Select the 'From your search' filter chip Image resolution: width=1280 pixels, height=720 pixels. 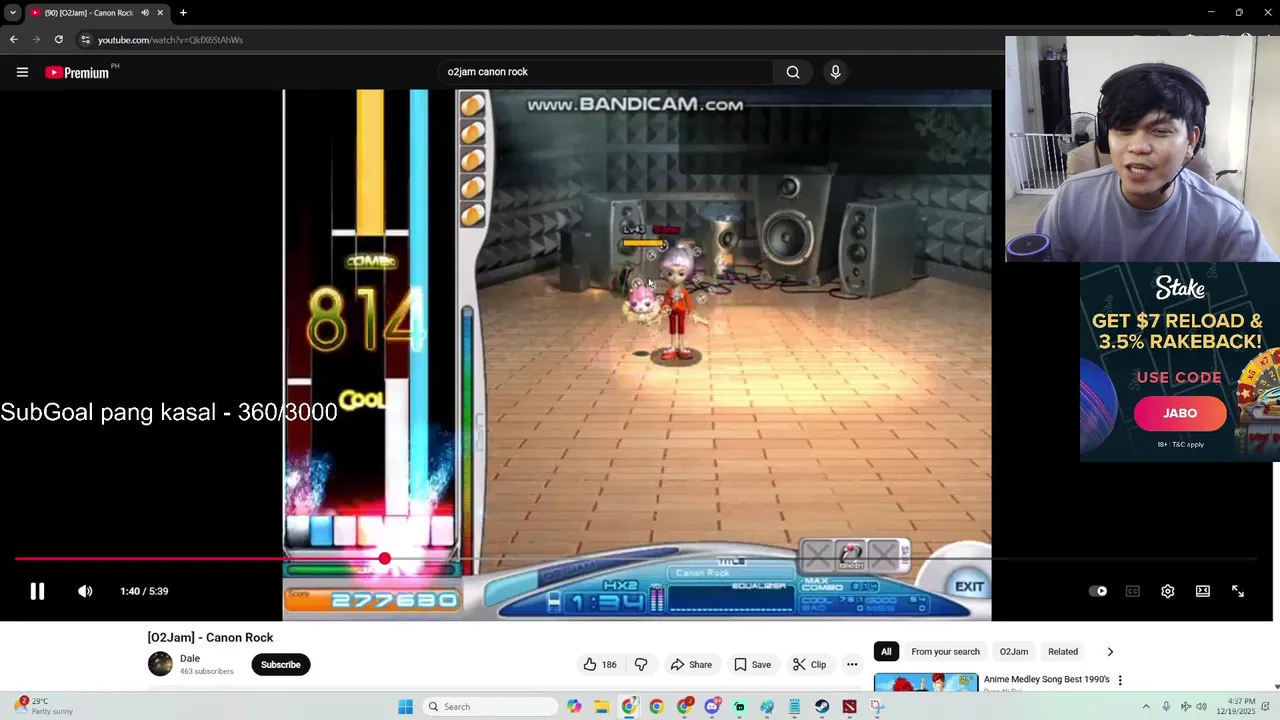pyautogui.click(x=945, y=652)
